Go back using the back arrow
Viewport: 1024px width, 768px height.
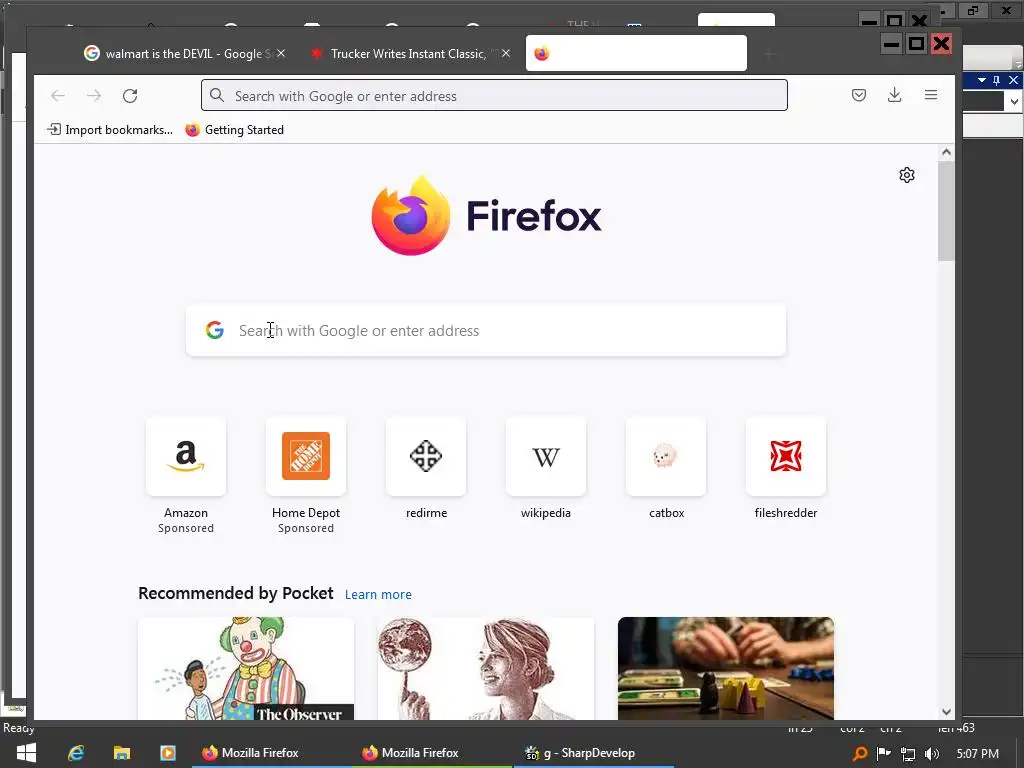pos(58,96)
